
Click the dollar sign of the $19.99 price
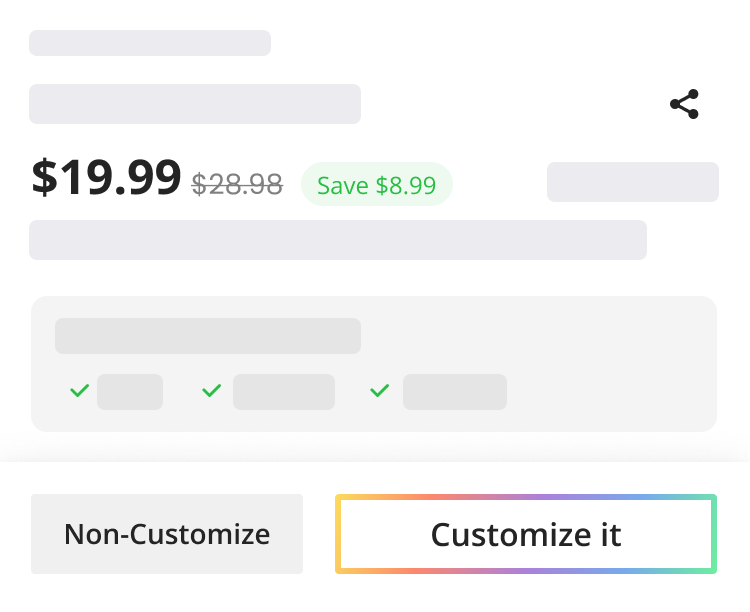pyautogui.click(x=44, y=178)
